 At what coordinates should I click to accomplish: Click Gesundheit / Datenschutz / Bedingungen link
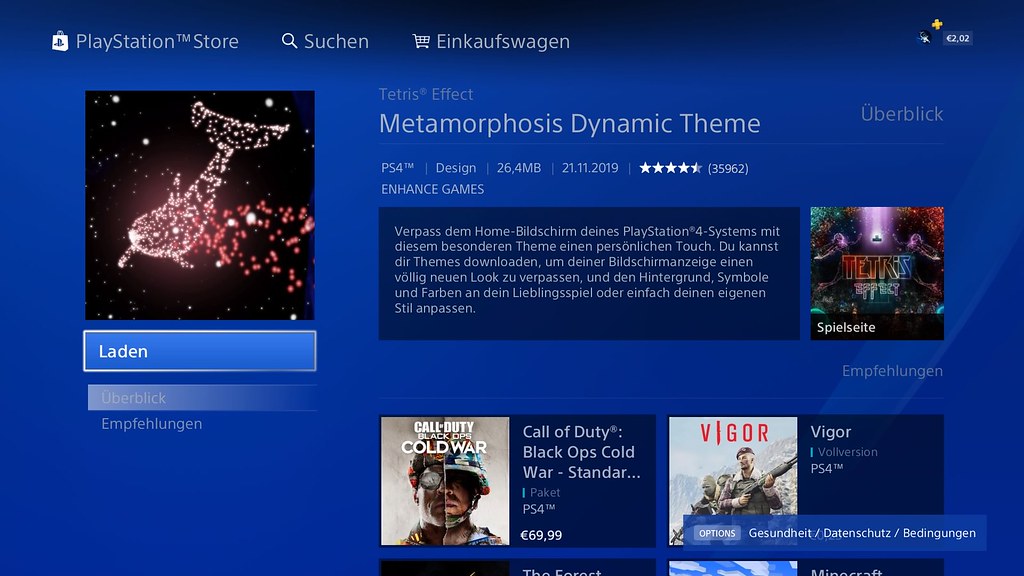point(862,533)
